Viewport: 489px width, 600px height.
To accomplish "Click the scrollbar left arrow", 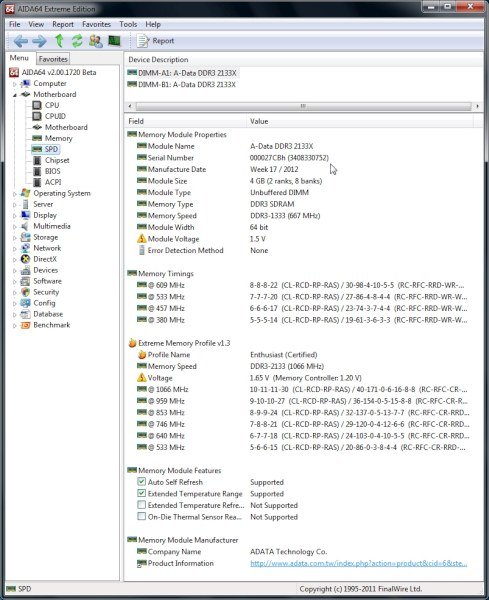I will click(x=130, y=106).
